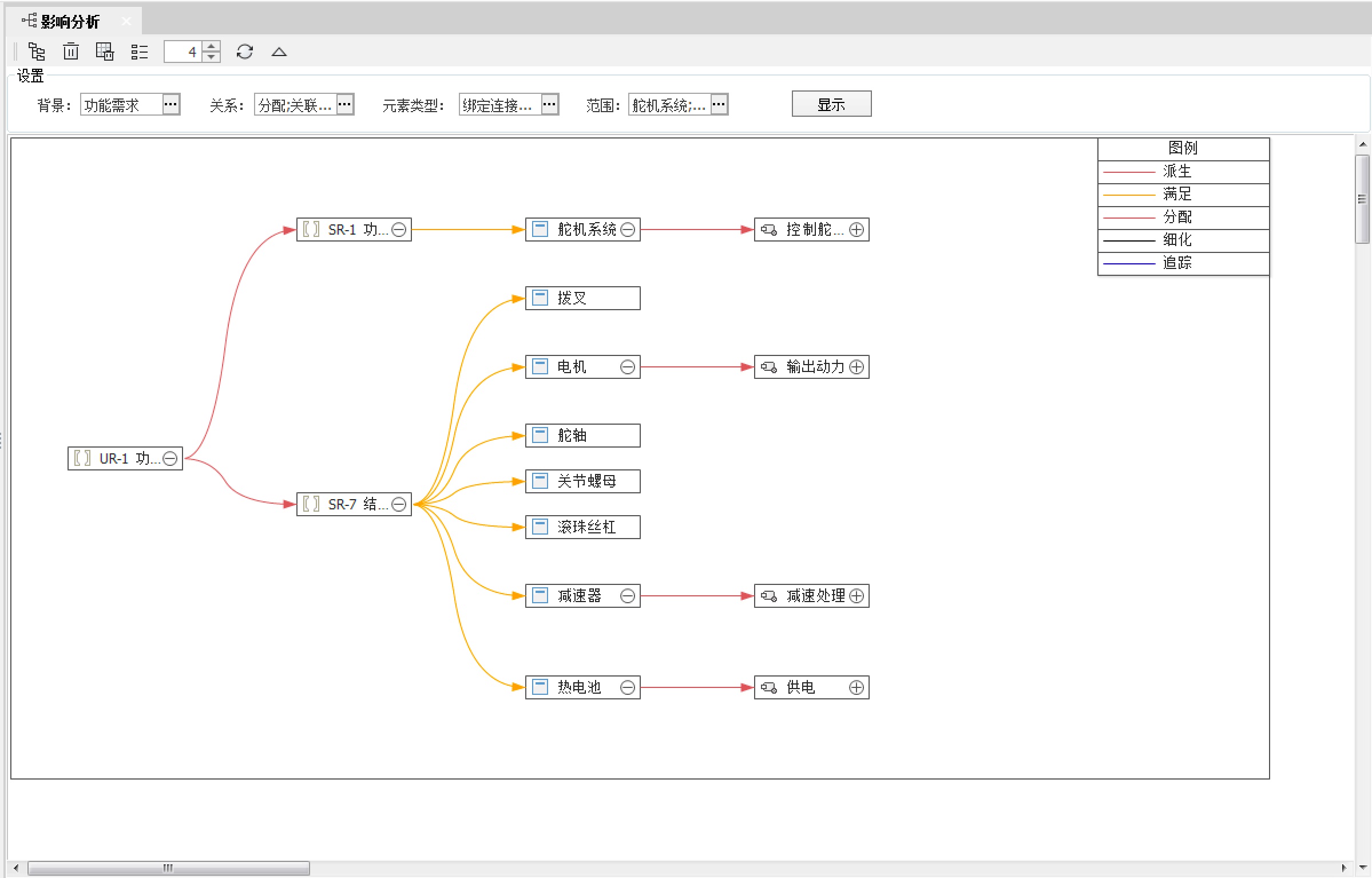The width and height of the screenshot is (1372, 878).
Task: Click the block icon on 电机 node
Action: pos(540,367)
